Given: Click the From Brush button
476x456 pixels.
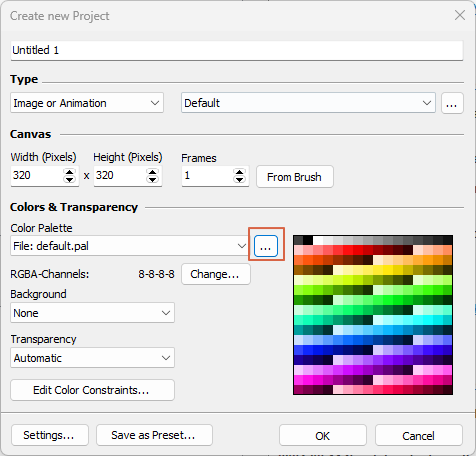Looking at the screenshot, I should pyautogui.click(x=295, y=177).
